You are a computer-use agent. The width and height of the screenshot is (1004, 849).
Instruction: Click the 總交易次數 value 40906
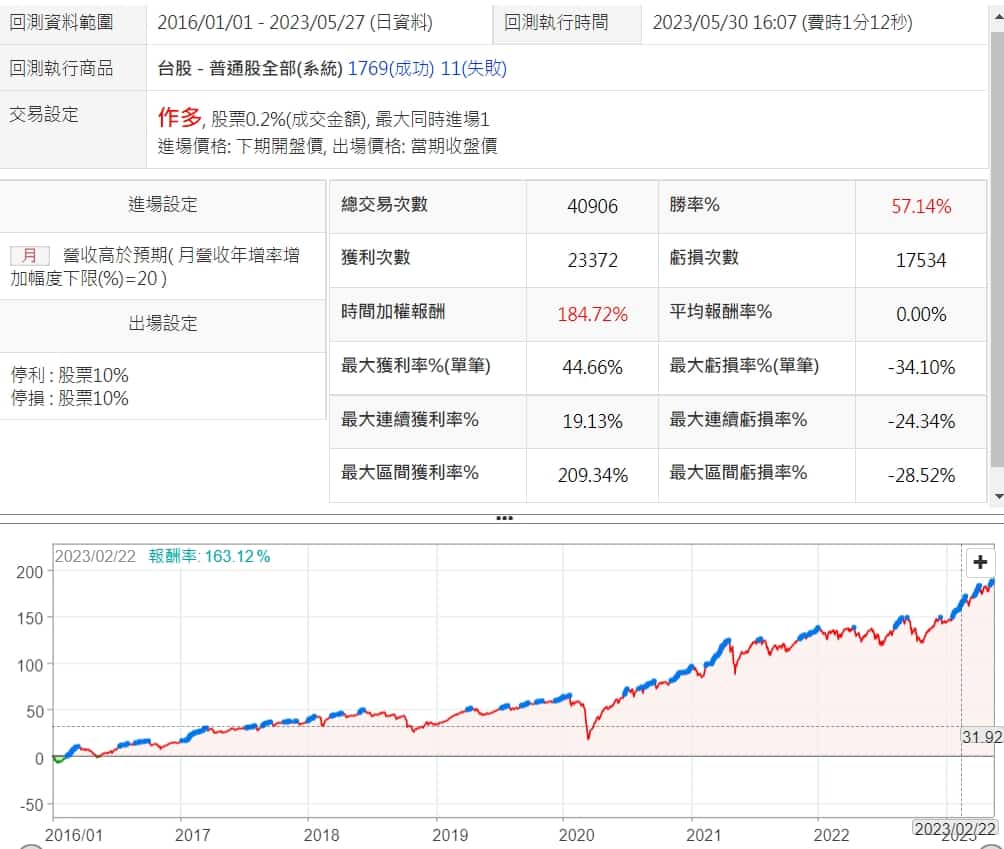[593, 207]
